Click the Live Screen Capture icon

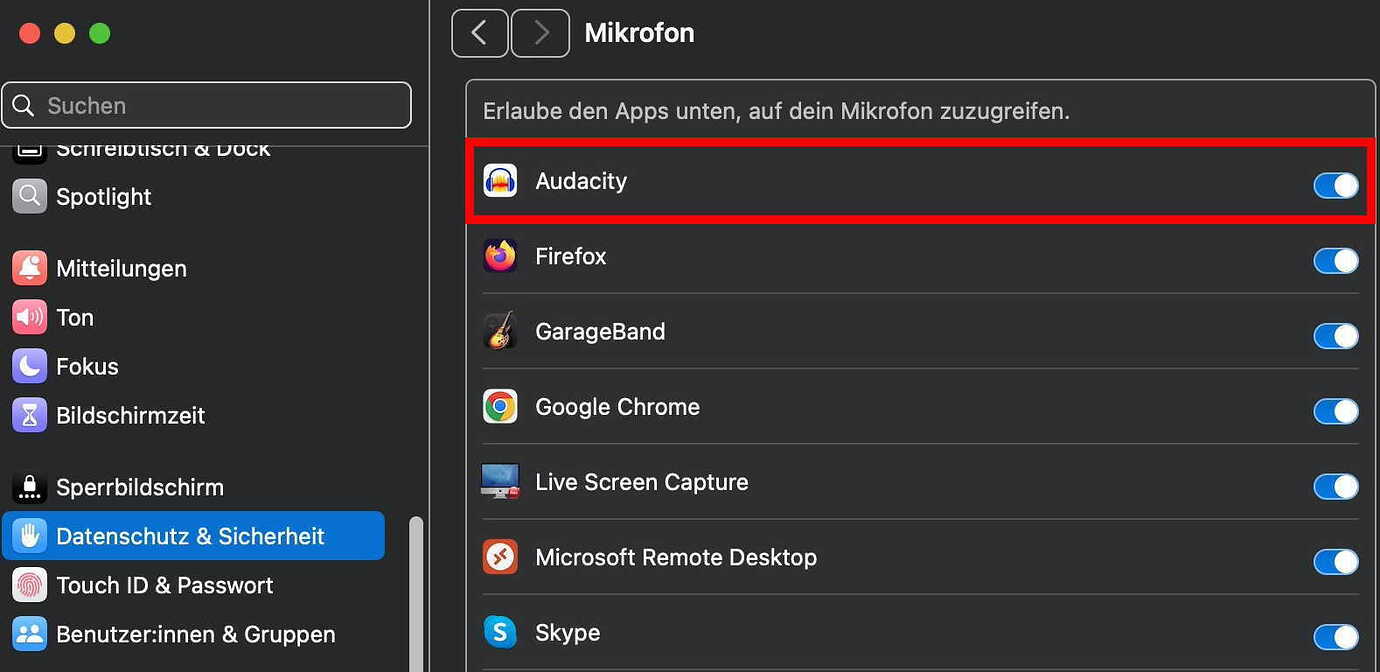[500, 482]
